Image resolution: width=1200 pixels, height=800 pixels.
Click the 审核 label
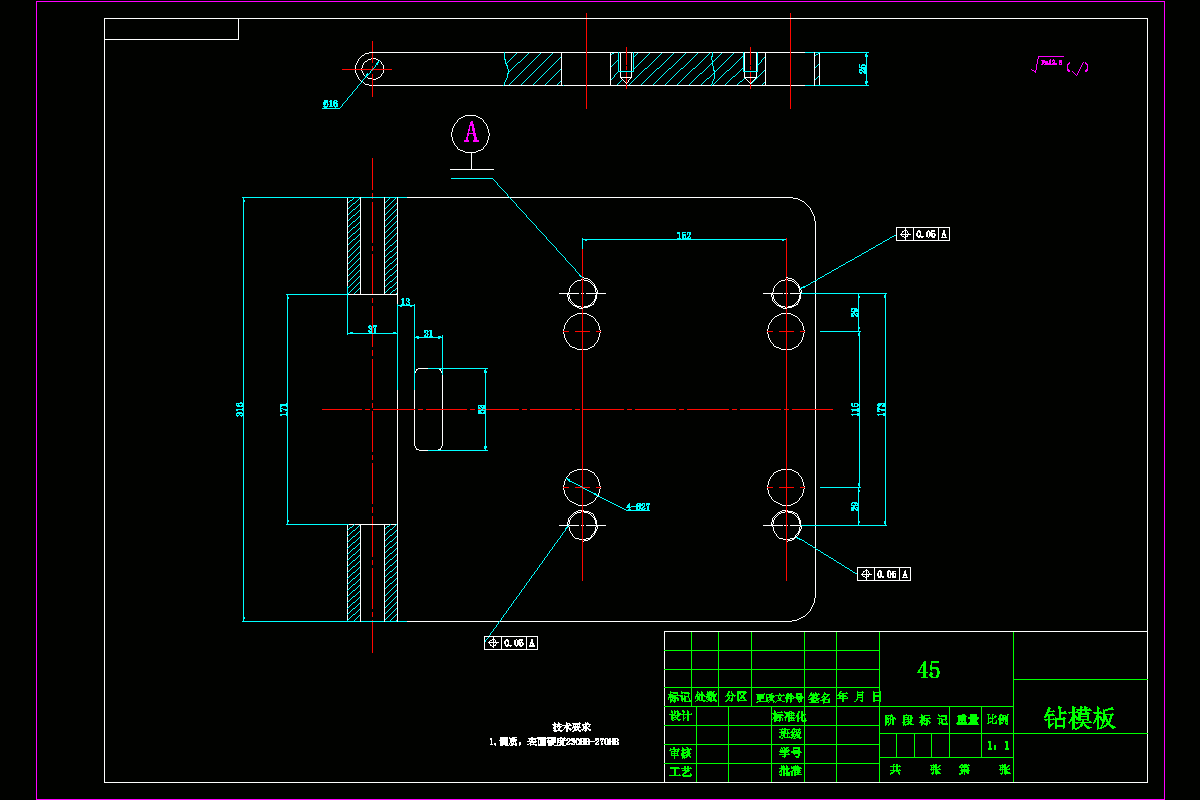coord(680,752)
